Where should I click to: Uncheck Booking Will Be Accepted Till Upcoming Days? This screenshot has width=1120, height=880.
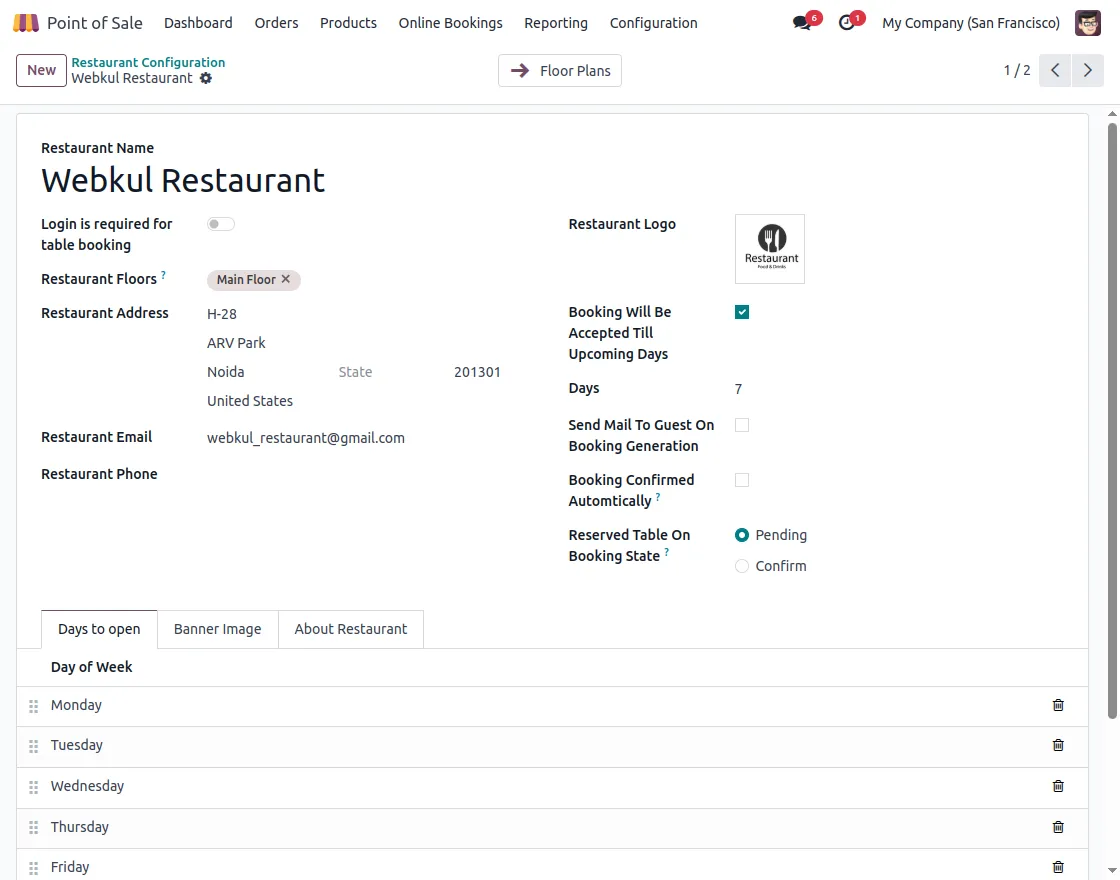tap(742, 312)
